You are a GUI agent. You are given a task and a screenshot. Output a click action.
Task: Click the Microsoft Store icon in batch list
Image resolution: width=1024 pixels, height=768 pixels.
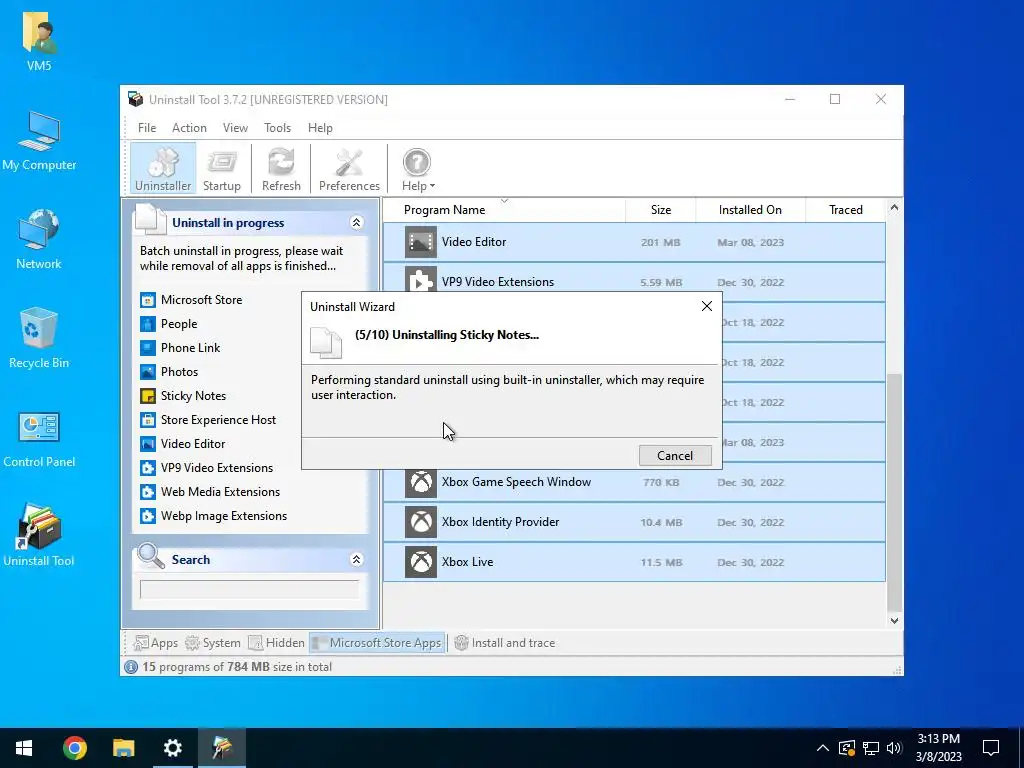tap(148, 300)
